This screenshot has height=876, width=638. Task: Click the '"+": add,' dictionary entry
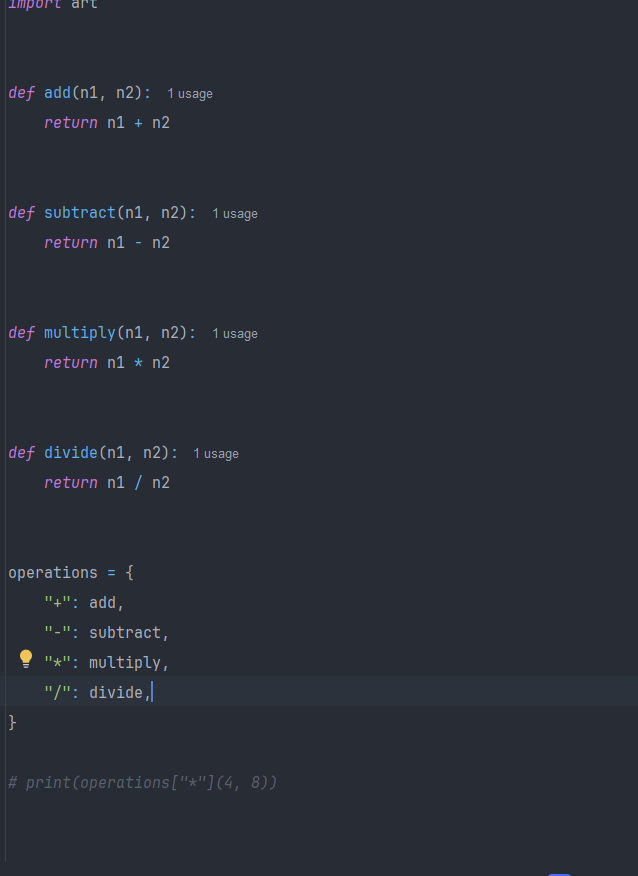pyautogui.click(x=84, y=603)
